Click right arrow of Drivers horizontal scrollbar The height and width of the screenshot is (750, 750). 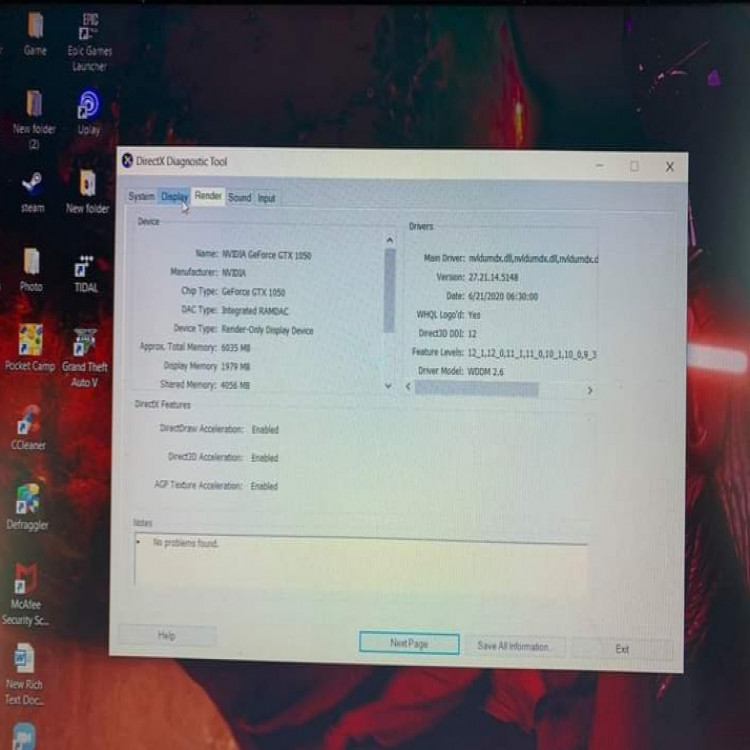click(590, 390)
